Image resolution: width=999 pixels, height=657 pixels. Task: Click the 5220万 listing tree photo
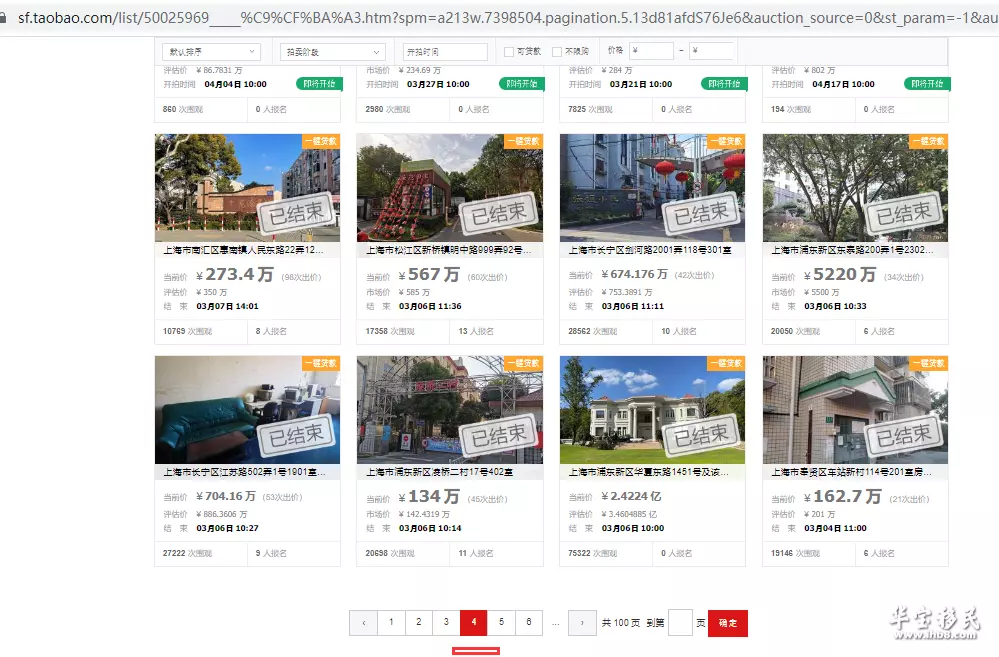pyautogui.click(x=855, y=187)
